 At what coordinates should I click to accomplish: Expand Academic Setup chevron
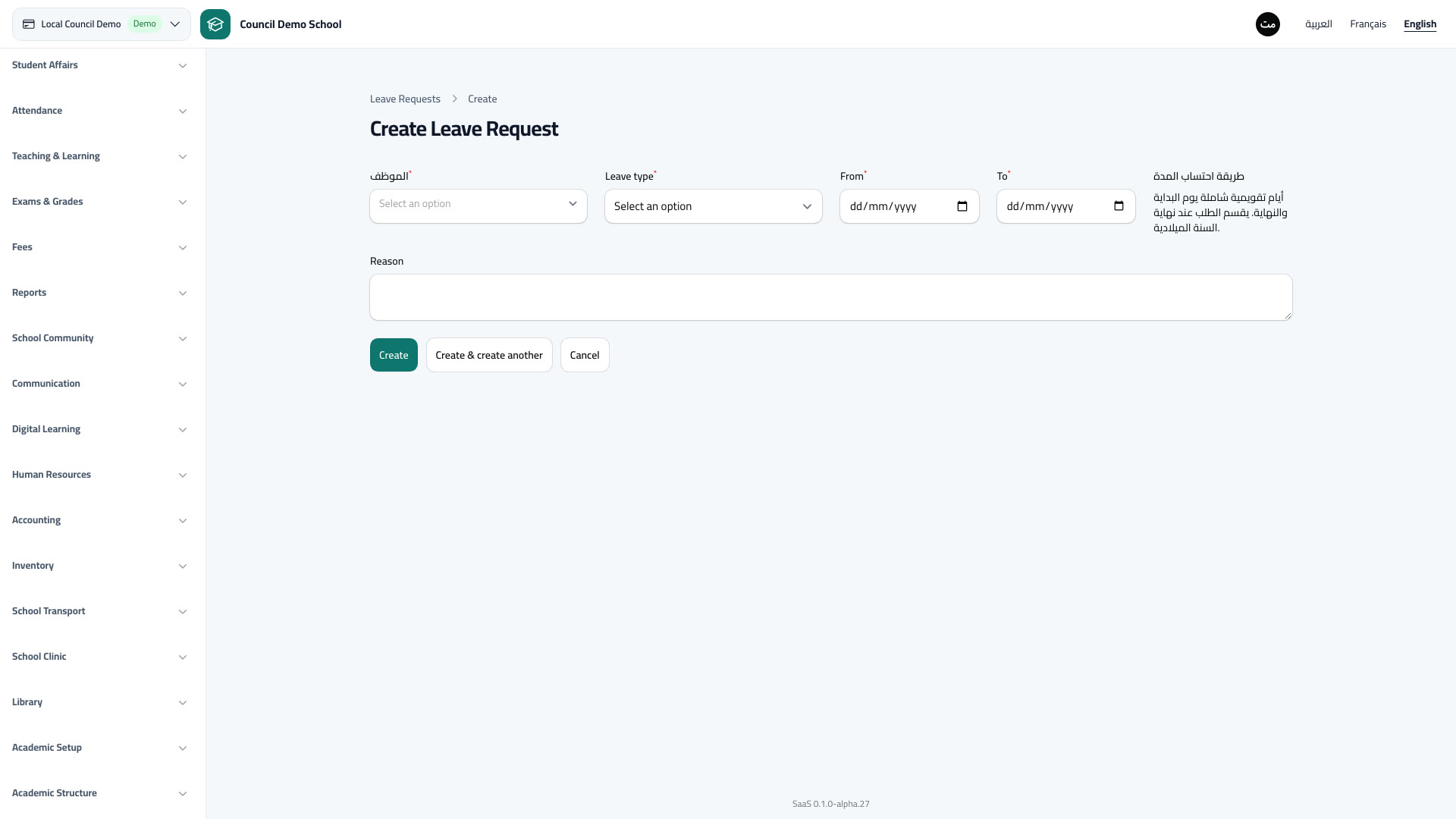(x=183, y=748)
